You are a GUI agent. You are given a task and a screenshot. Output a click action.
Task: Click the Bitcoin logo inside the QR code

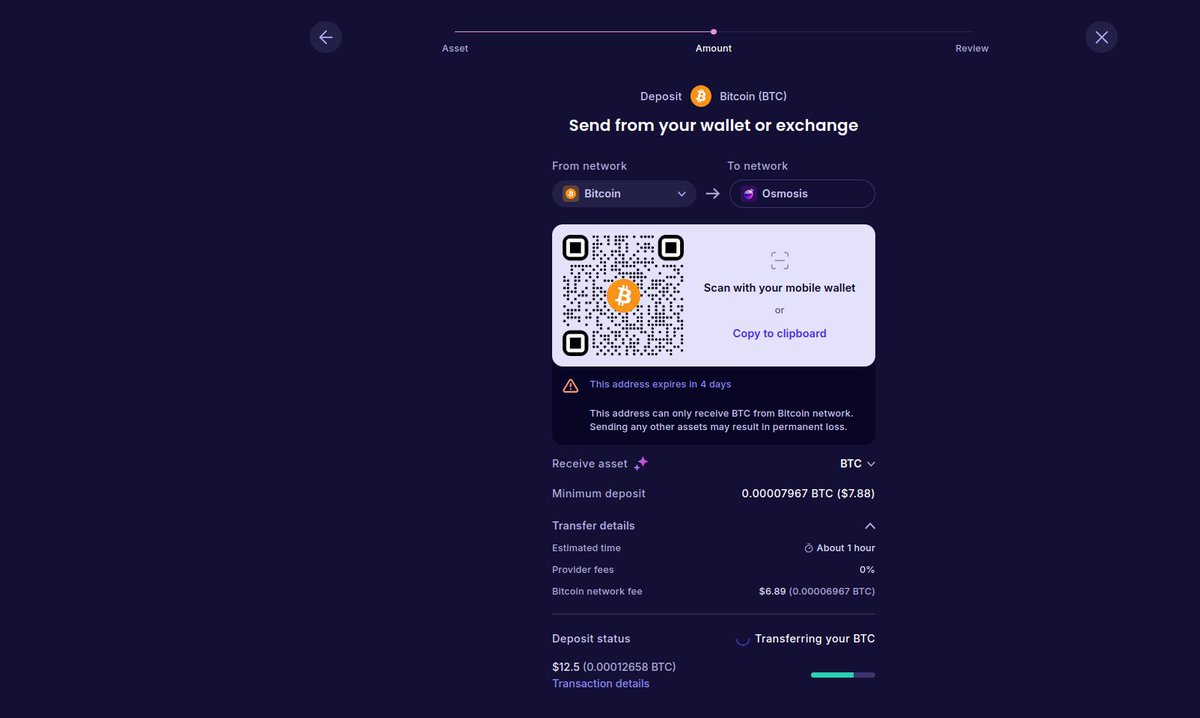click(x=623, y=295)
